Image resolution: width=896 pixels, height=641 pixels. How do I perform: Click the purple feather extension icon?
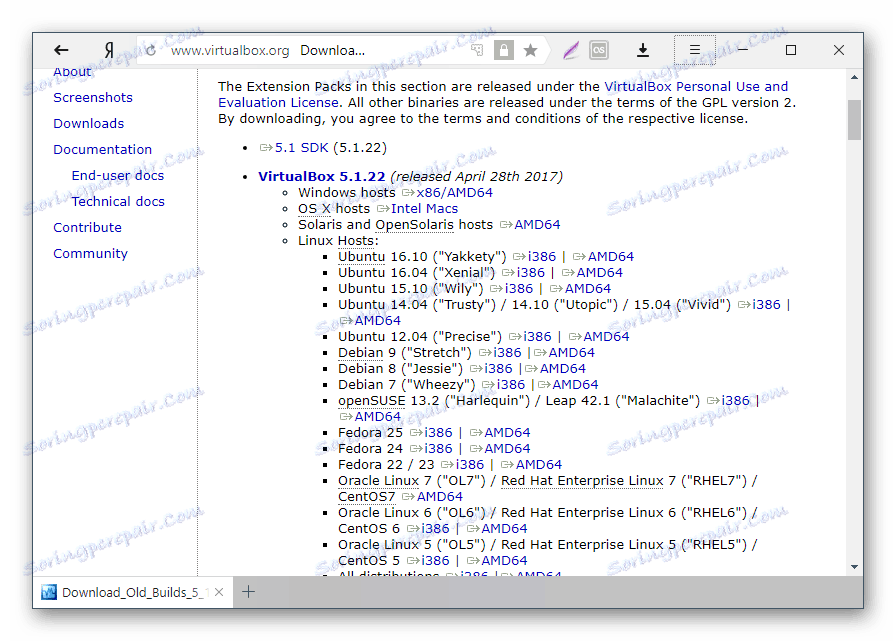pyautogui.click(x=570, y=50)
